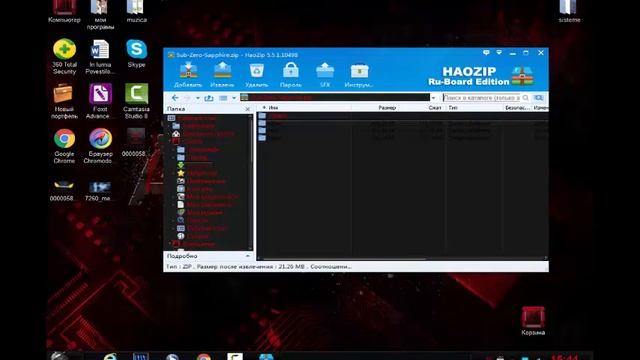The width and height of the screenshot is (640, 360).
Task: Click the go up one folder icon
Action: point(209,98)
